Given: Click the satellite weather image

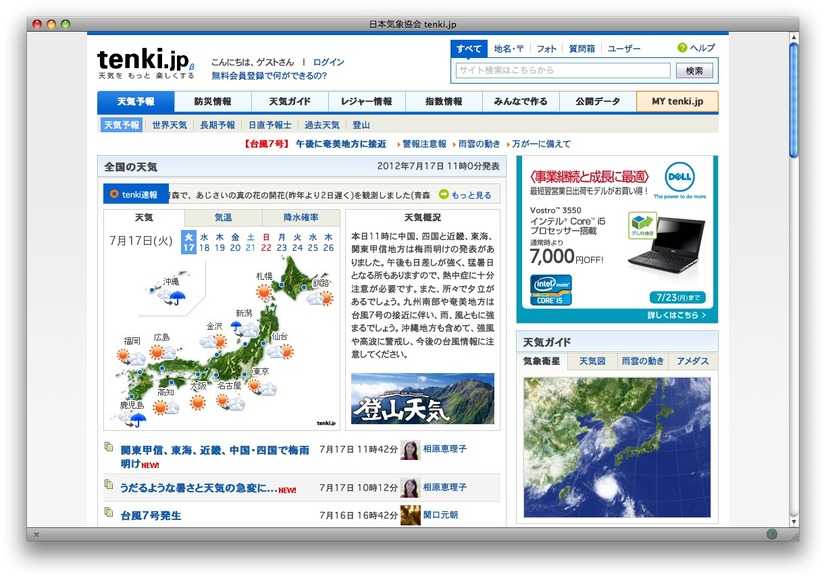Looking at the screenshot, I should pyautogui.click(x=617, y=447).
